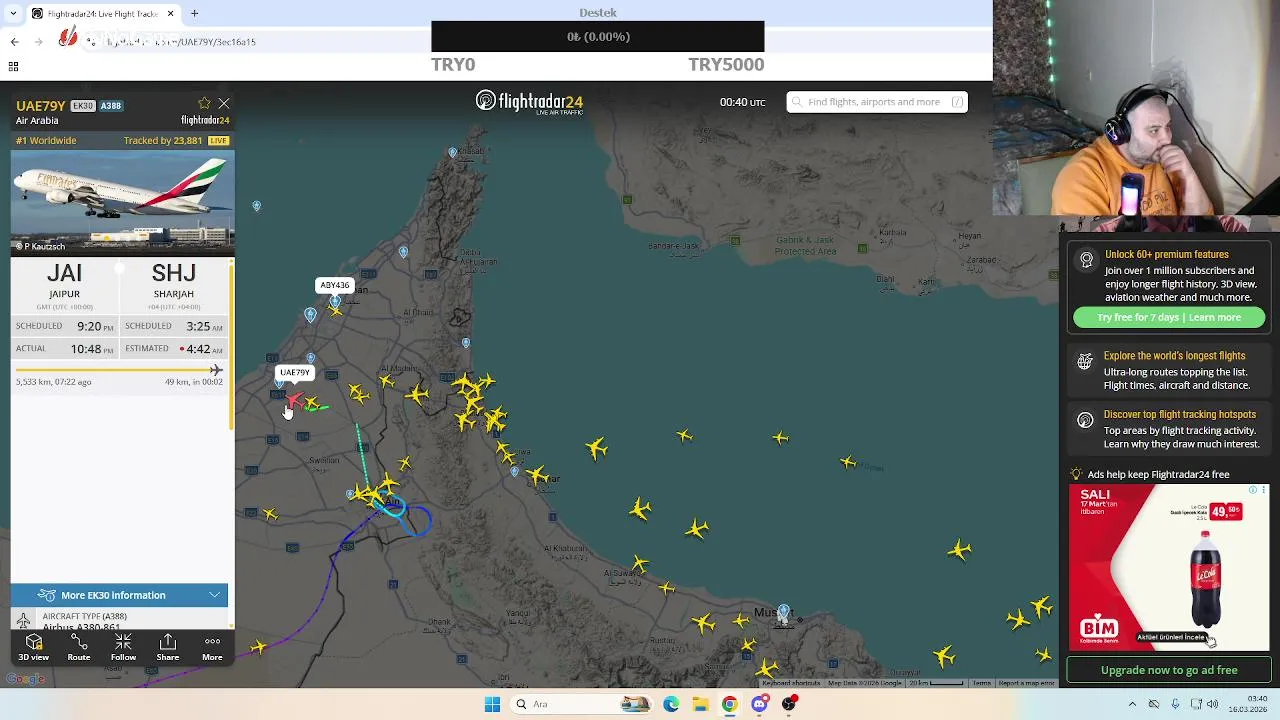The height and width of the screenshot is (720, 1280).
Task: Open map Terms link
Action: pyautogui.click(x=982, y=683)
